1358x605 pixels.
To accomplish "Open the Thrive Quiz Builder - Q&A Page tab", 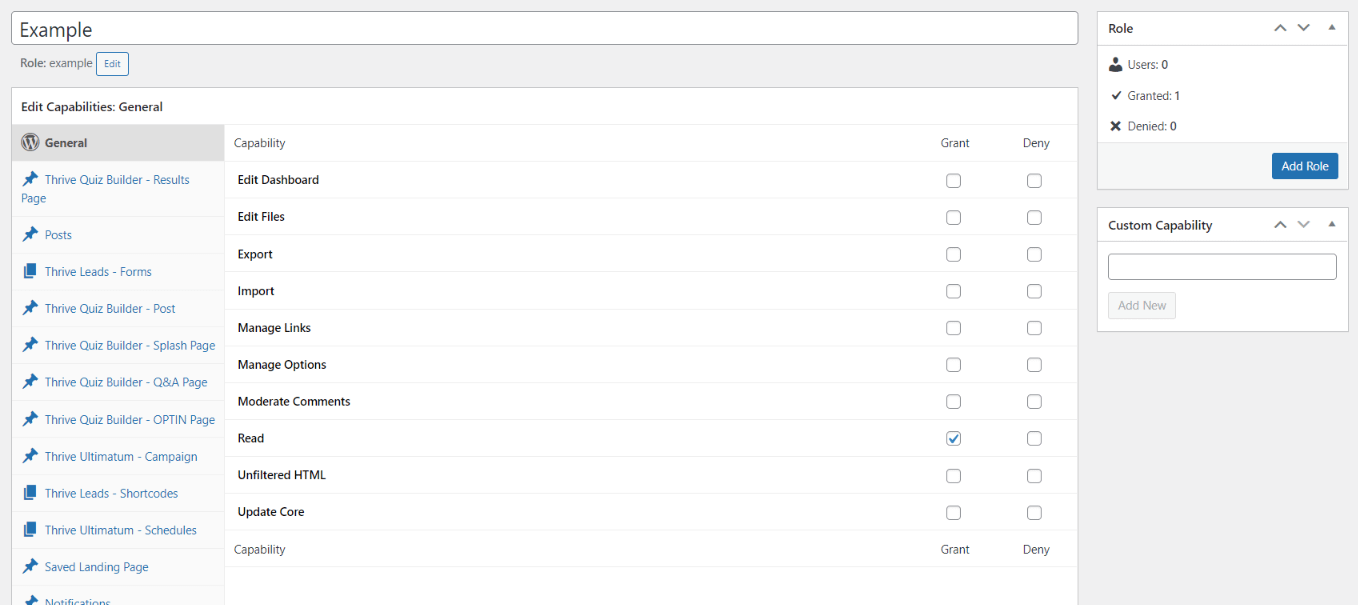I will (125, 382).
